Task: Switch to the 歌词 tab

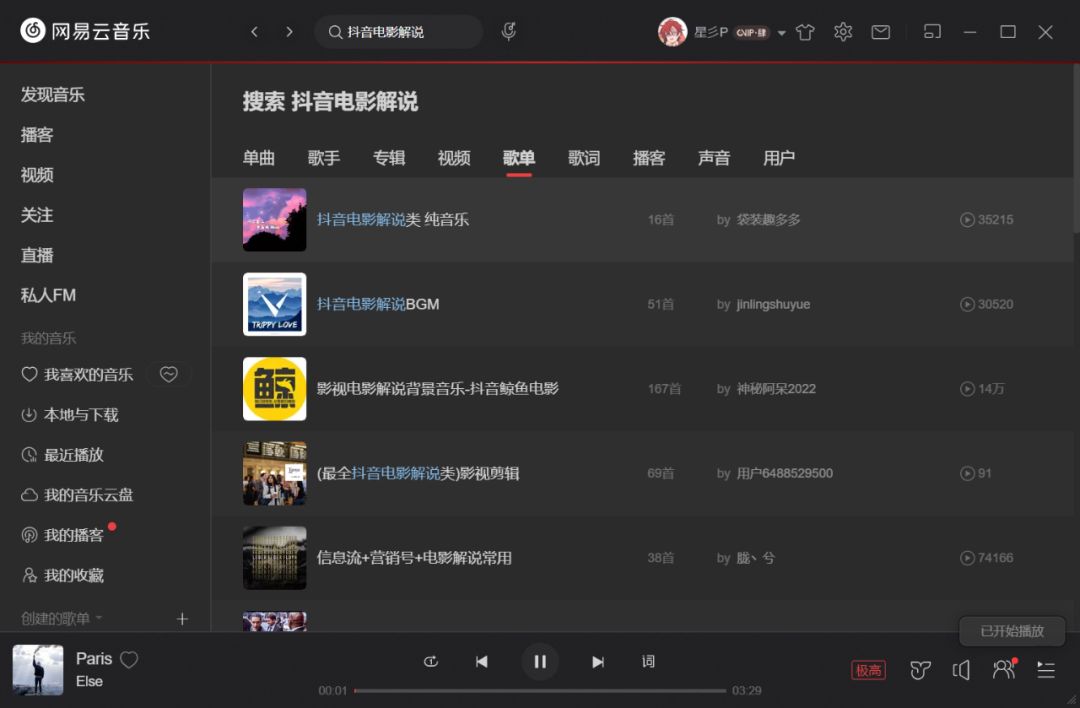Action: 584,158
